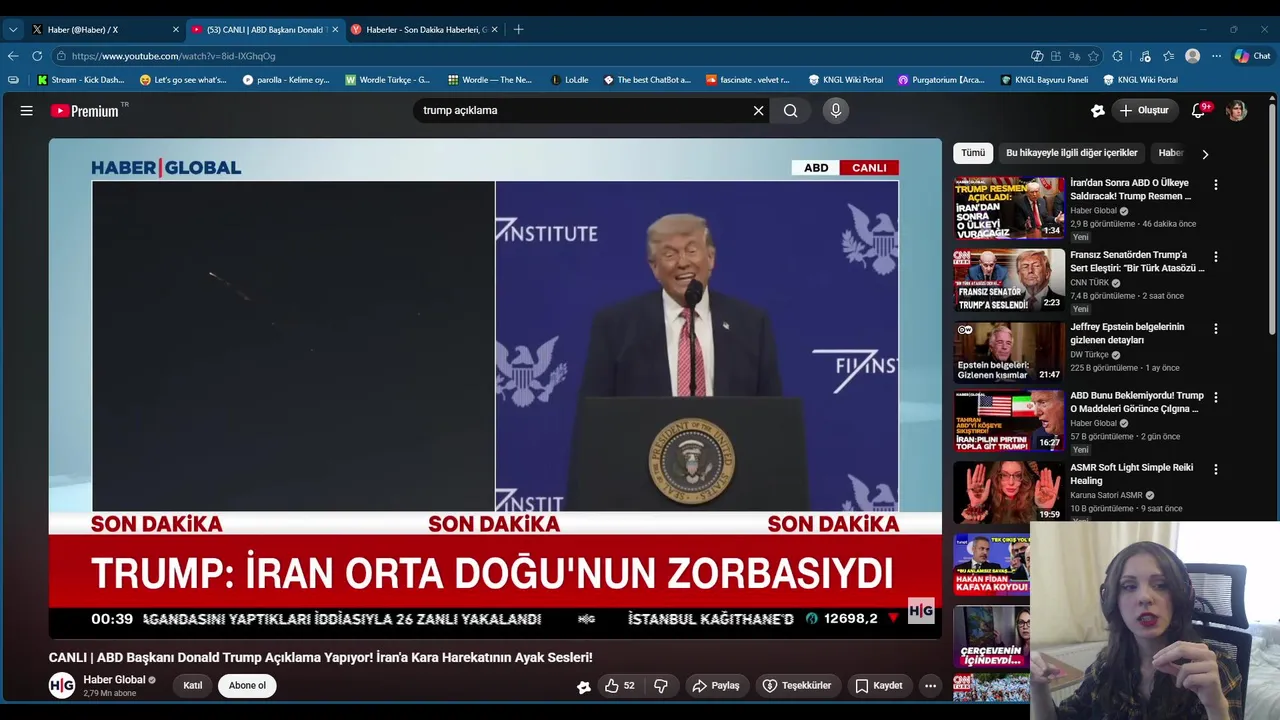Open the tab search dropdown arrow

coord(13,29)
